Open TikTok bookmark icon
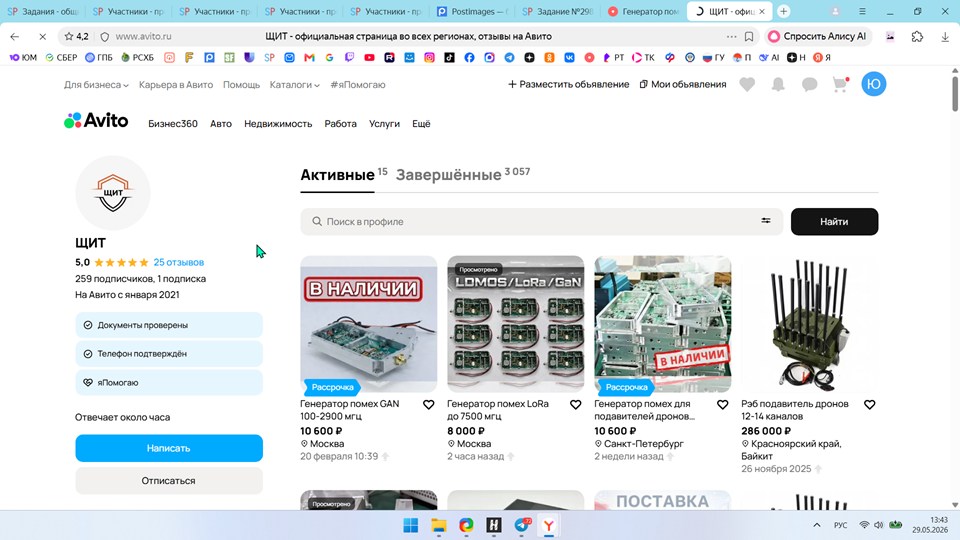 pos(449,58)
